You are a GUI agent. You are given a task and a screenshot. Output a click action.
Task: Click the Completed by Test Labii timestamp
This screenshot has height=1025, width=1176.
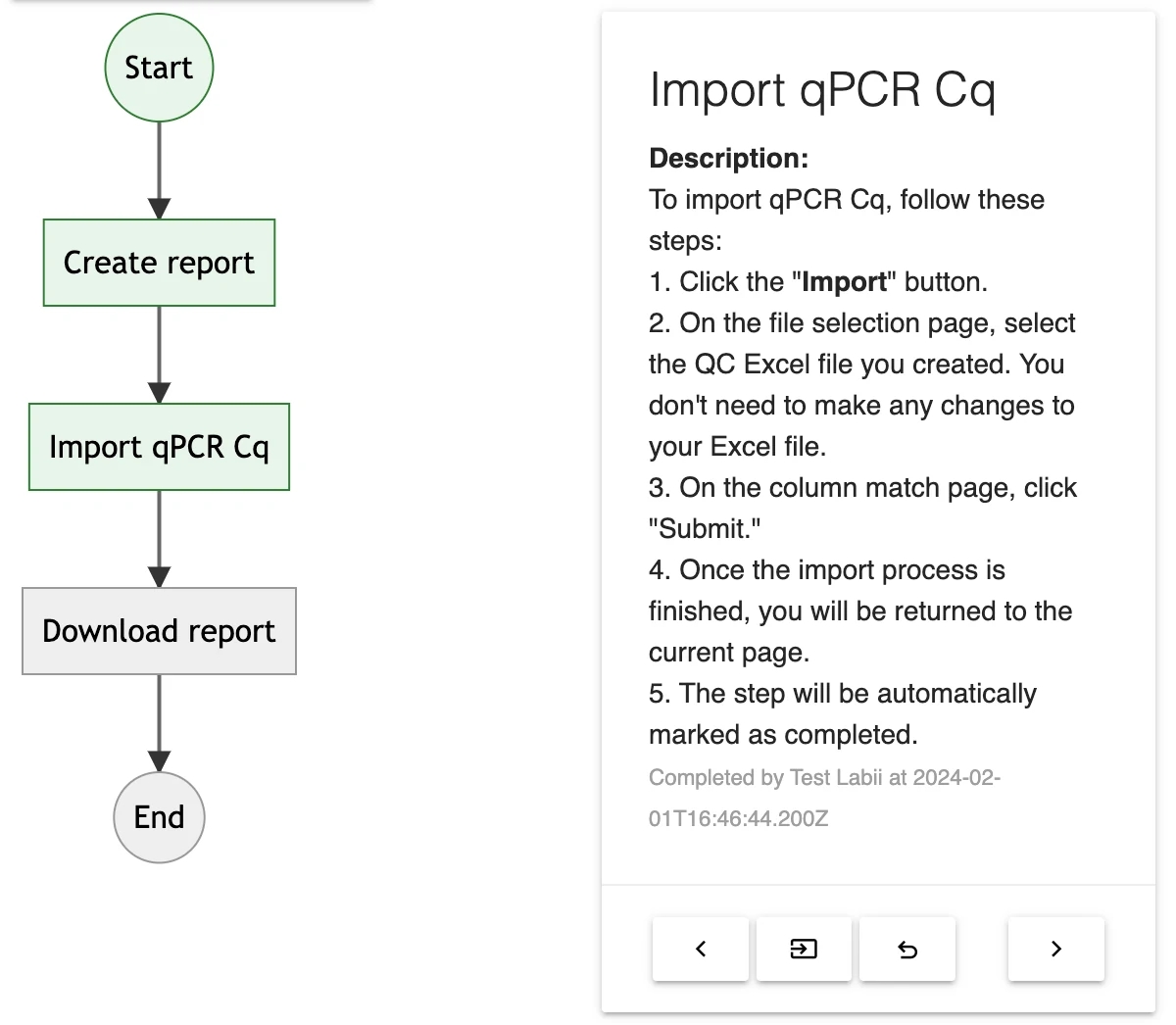pos(824,798)
